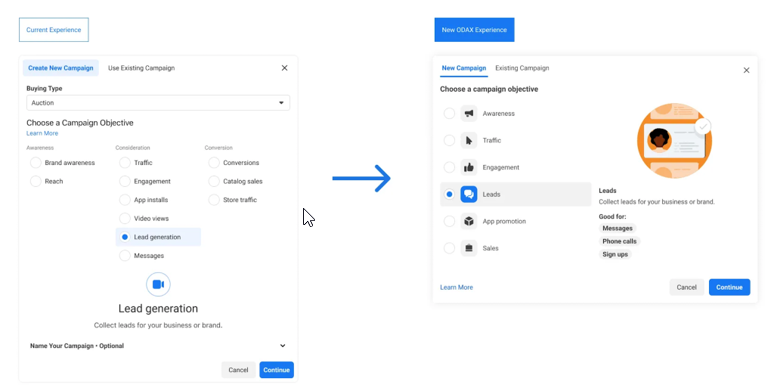Click the Lead generation video camera icon
This screenshot has width=771, height=389.
(158, 284)
